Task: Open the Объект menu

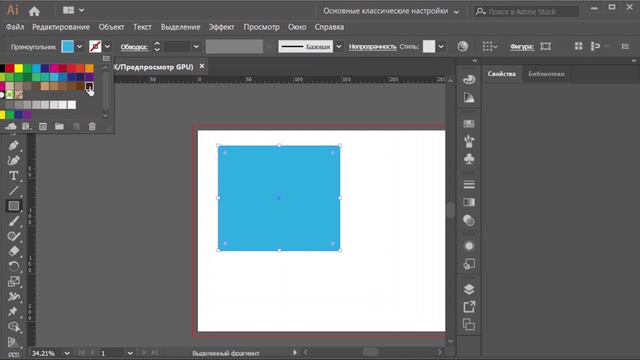Action: click(111, 27)
